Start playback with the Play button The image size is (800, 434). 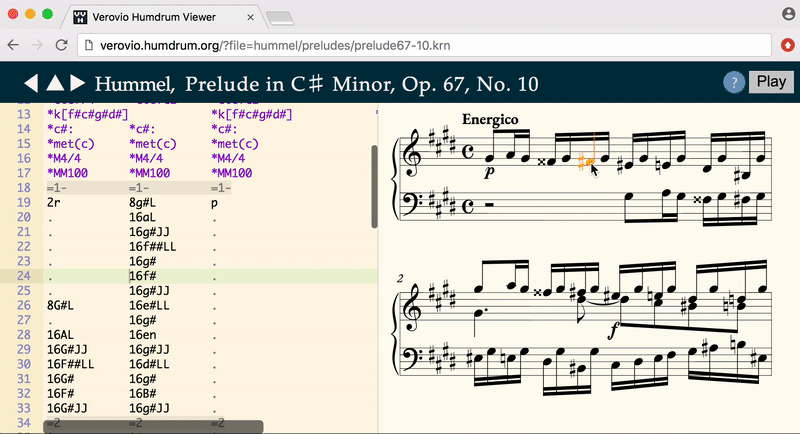771,82
